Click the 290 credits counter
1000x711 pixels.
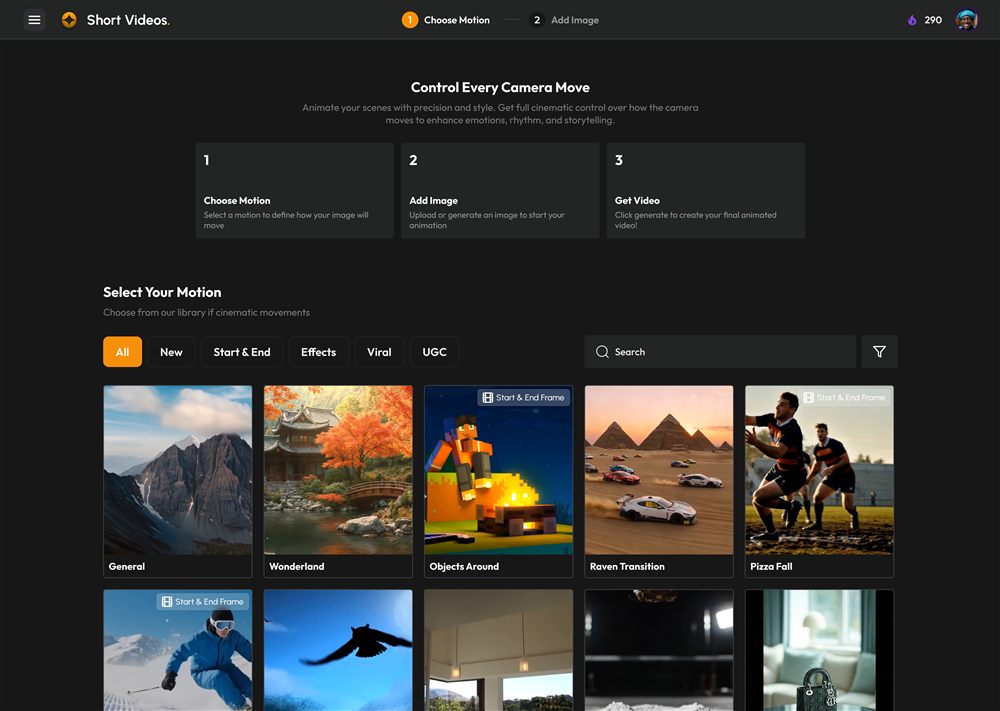click(x=933, y=20)
